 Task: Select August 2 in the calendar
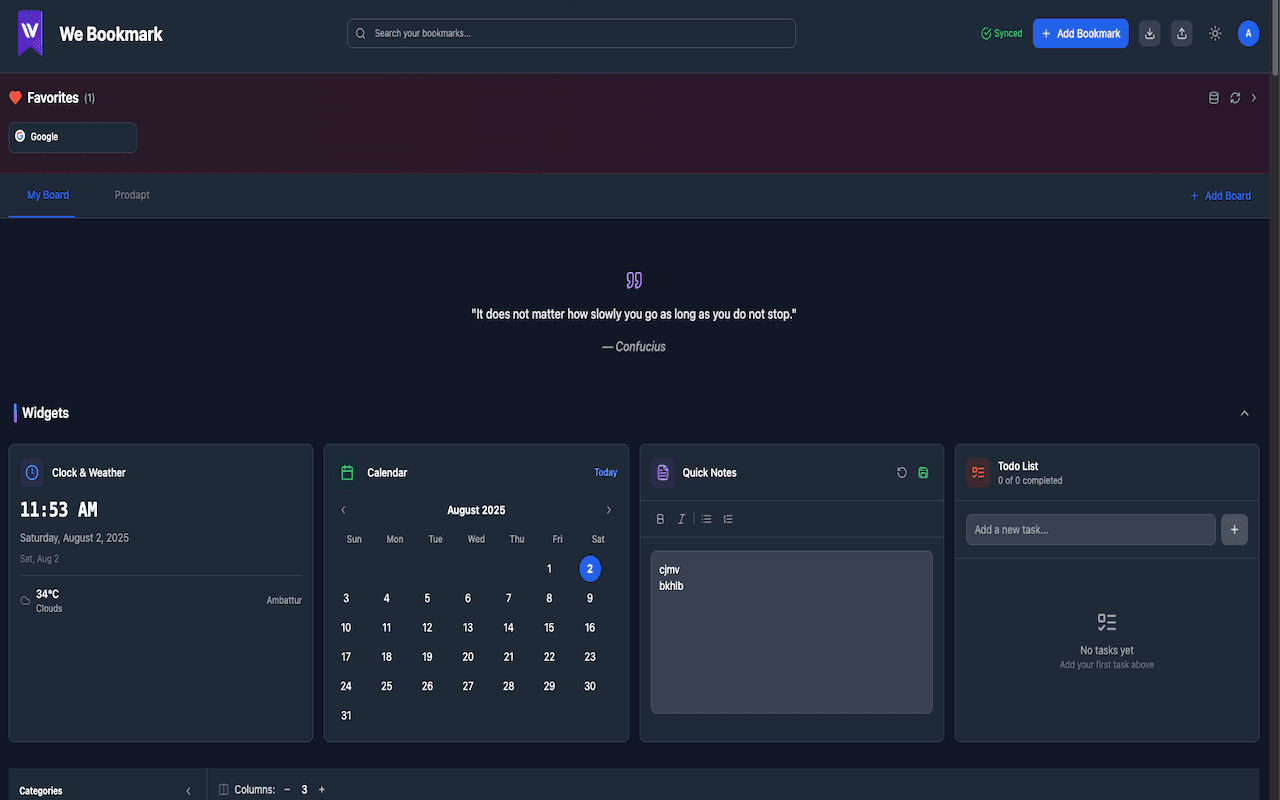[590, 569]
